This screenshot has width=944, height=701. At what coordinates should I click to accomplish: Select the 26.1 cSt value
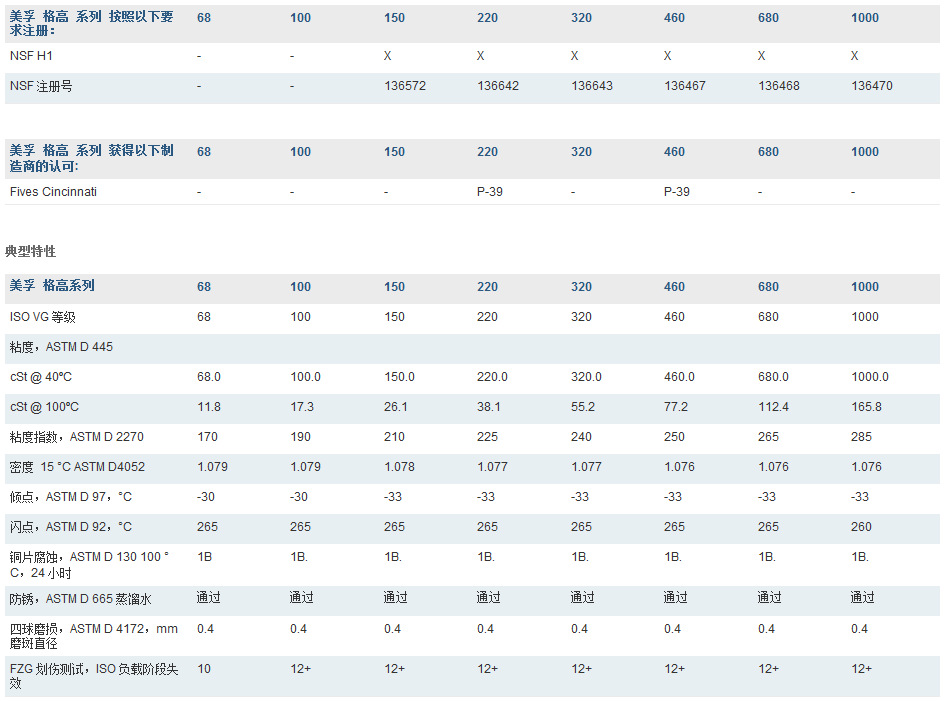click(396, 407)
